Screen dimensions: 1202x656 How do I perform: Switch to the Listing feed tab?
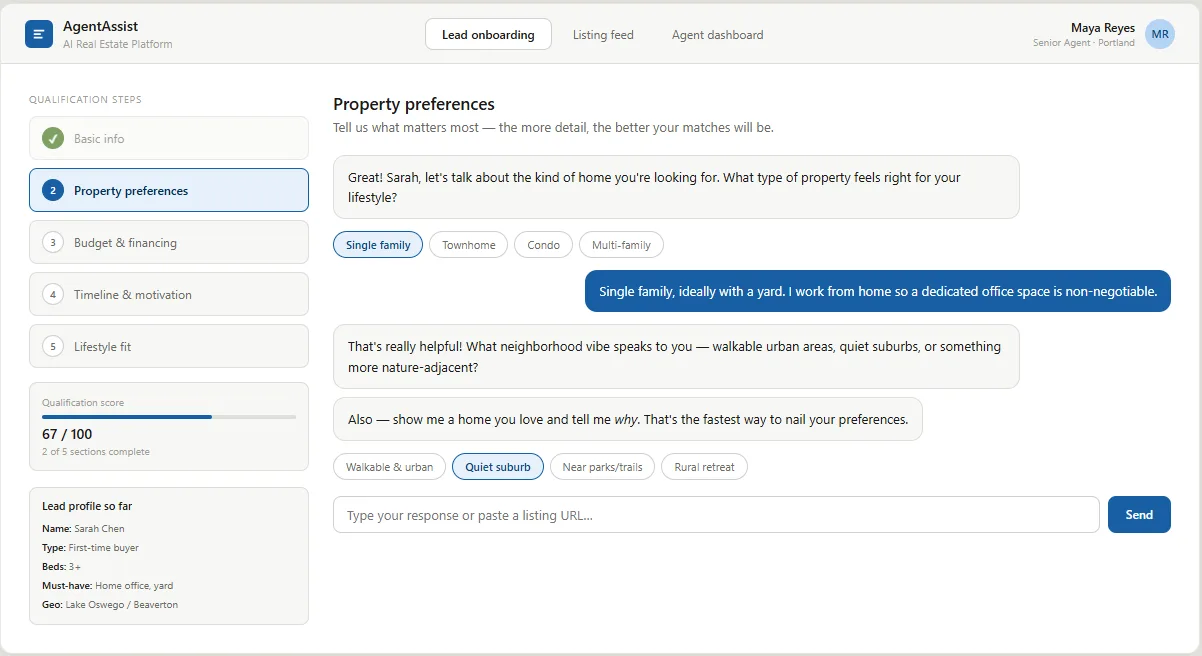pos(603,34)
